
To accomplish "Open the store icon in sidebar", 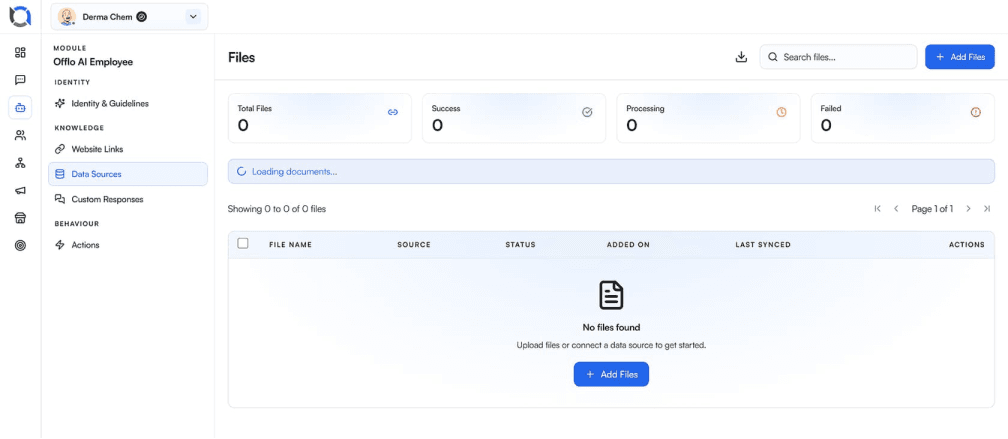I will pos(20,219).
